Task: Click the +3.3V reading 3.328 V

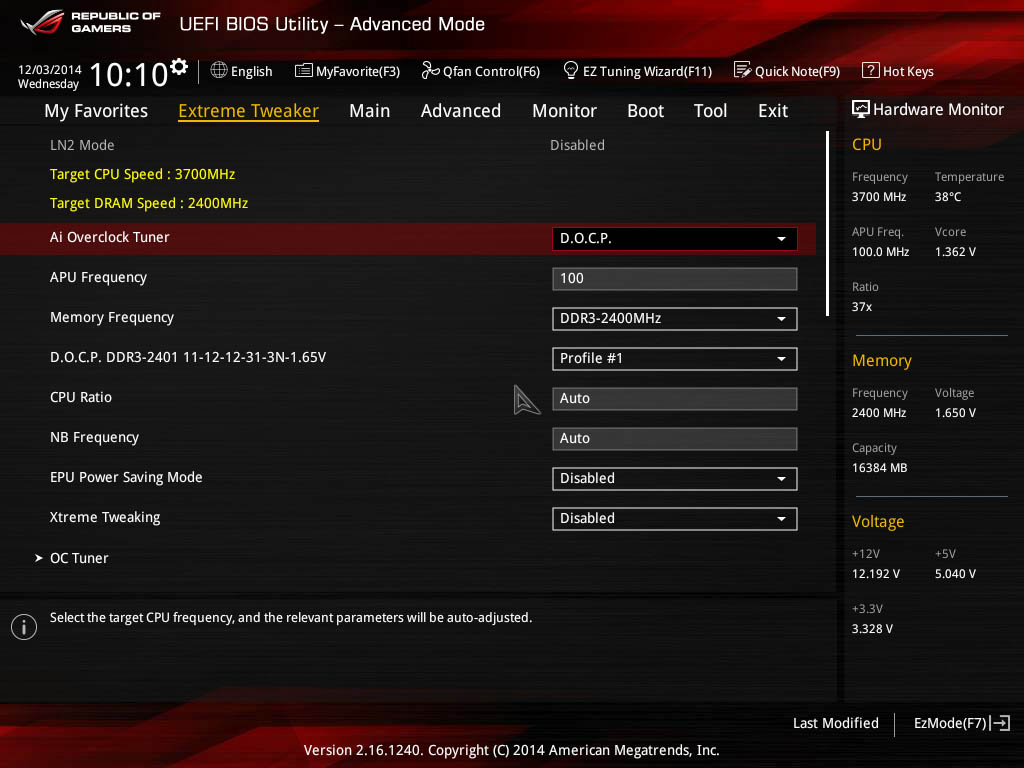Action: pos(872,628)
